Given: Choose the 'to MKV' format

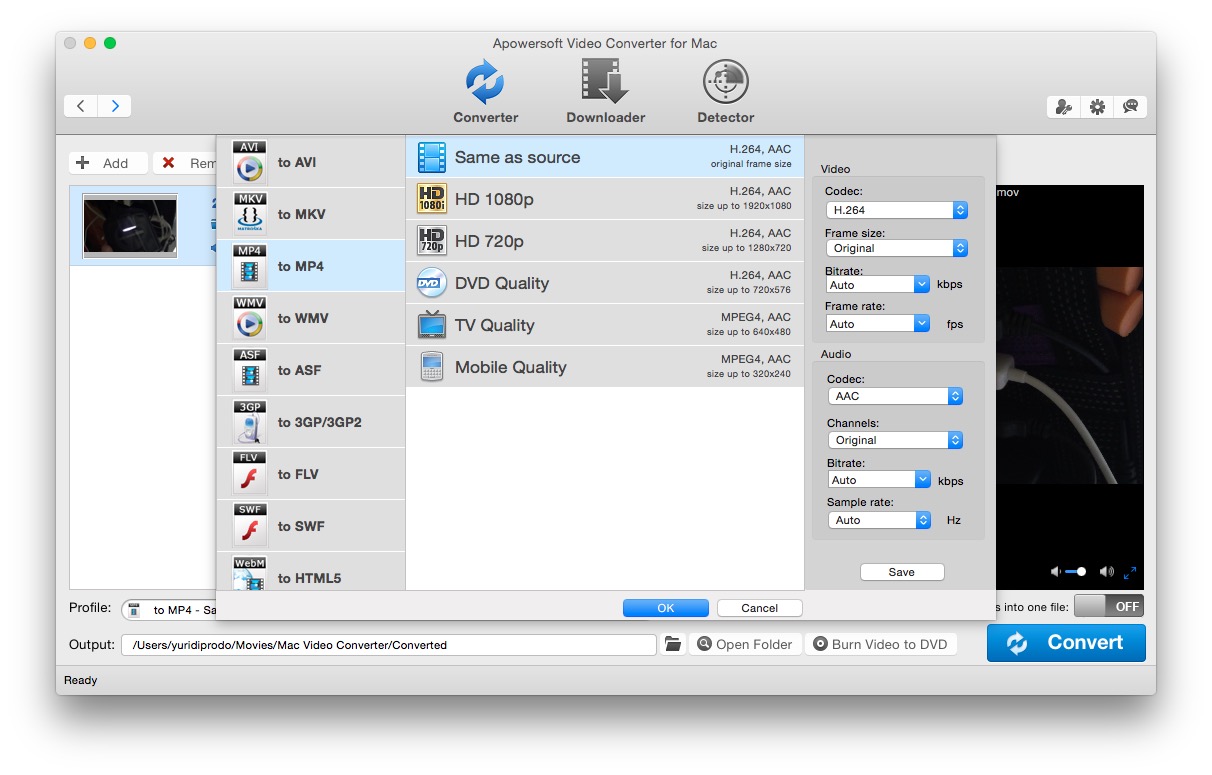Looking at the screenshot, I should (x=311, y=214).
